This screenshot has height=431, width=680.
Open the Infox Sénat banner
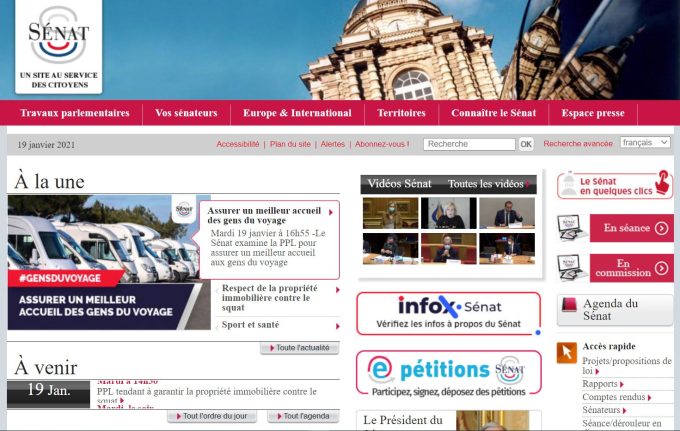point(448,313)
